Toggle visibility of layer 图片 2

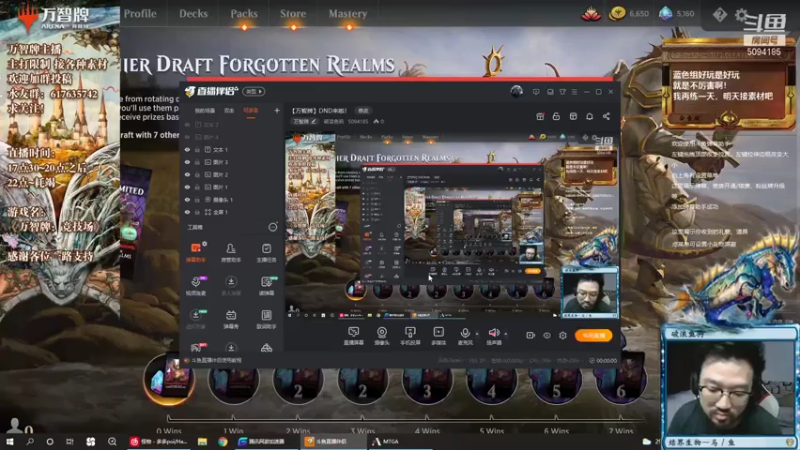(187, 174)
